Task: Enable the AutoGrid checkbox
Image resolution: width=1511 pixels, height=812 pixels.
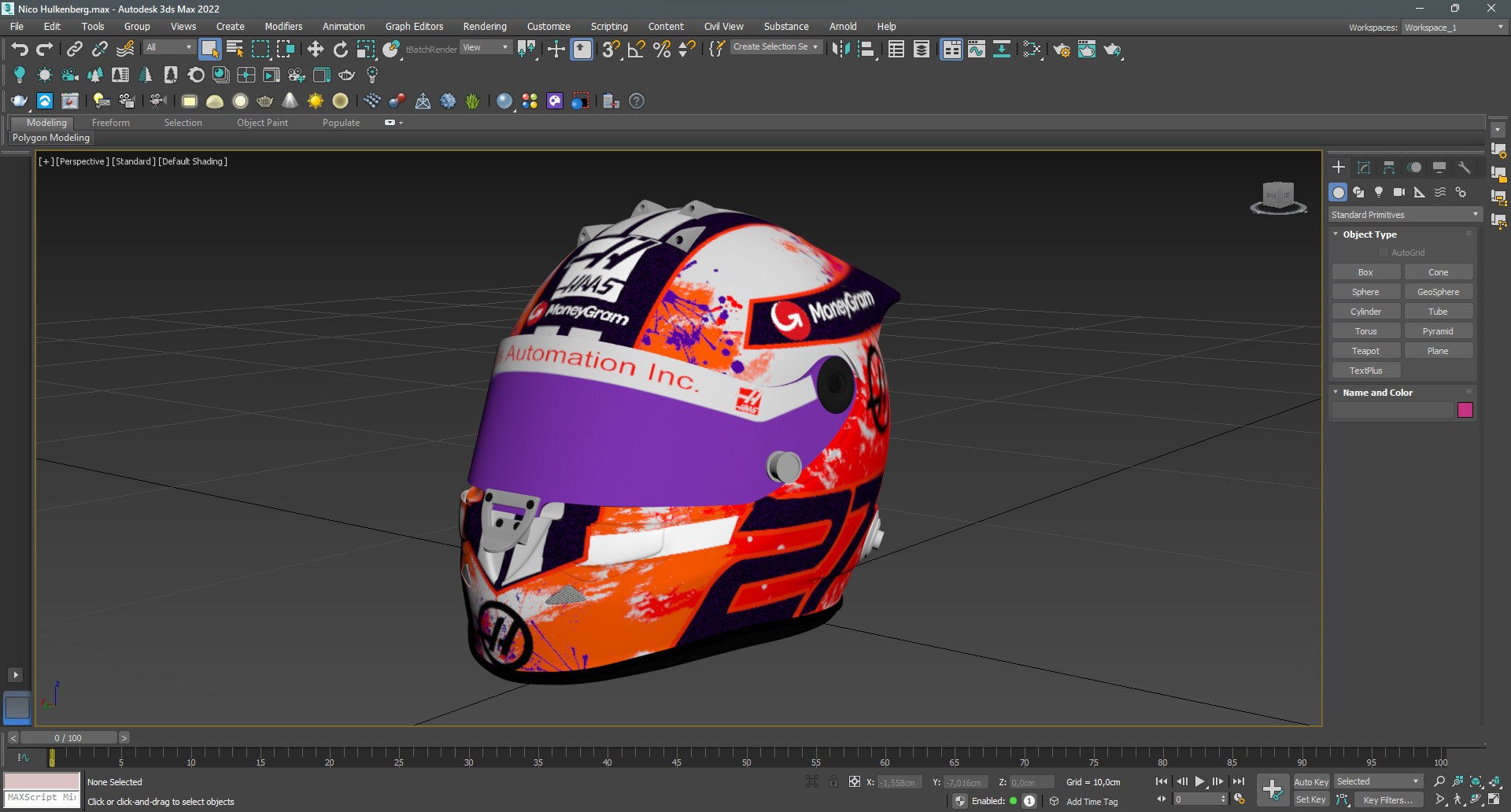Action: tap(1384, 253)
